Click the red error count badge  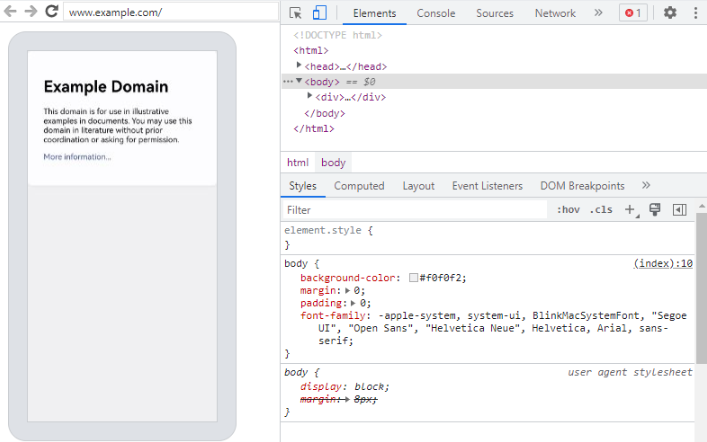point(633,13)
